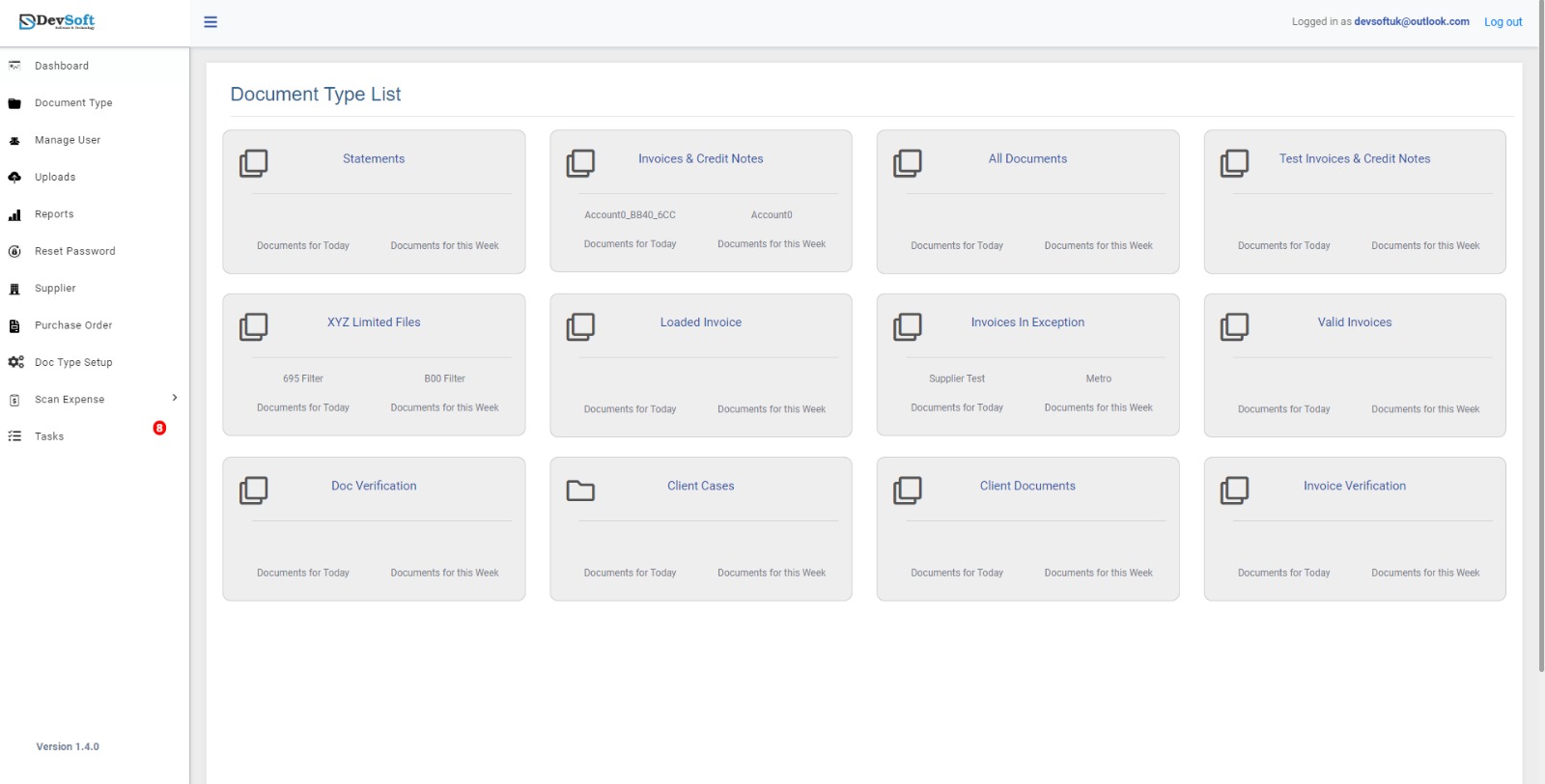Screen dimensions: 1545x784
Task: Click the Doc Type Setup gears icon
Action: (15, 362)
